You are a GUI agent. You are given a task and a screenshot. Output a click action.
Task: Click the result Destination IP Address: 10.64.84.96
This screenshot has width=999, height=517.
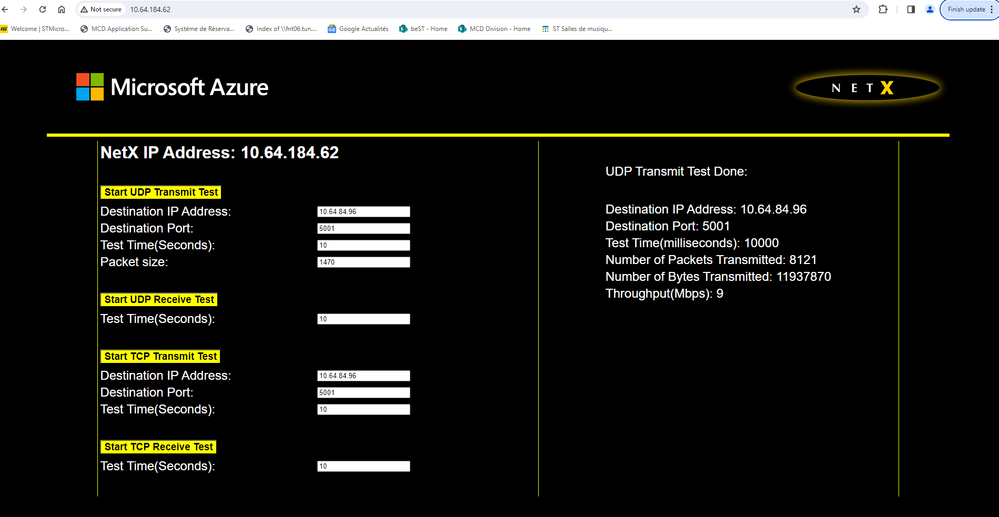[707, 209]
